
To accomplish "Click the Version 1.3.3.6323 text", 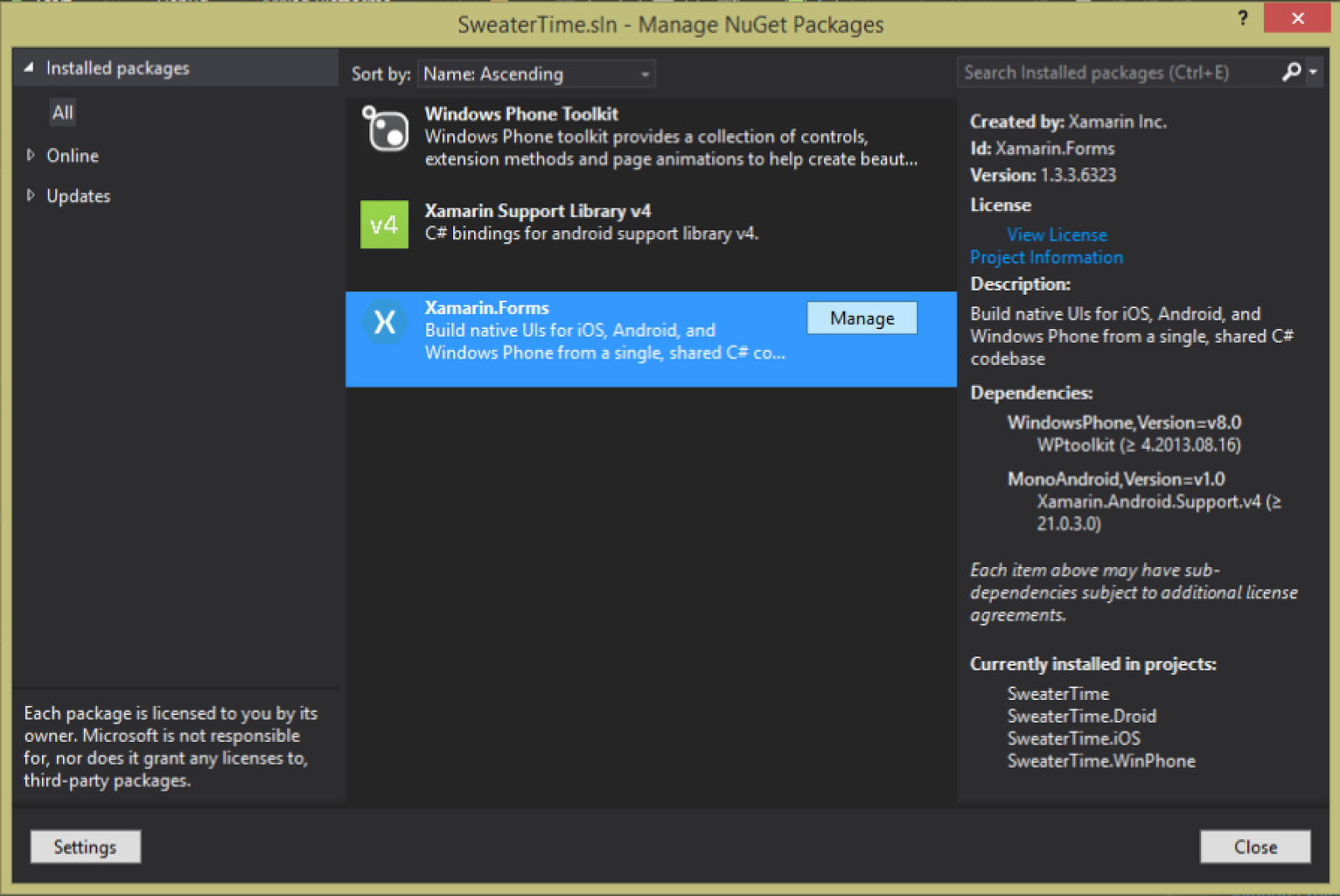I will click(x=1043, y=175).
